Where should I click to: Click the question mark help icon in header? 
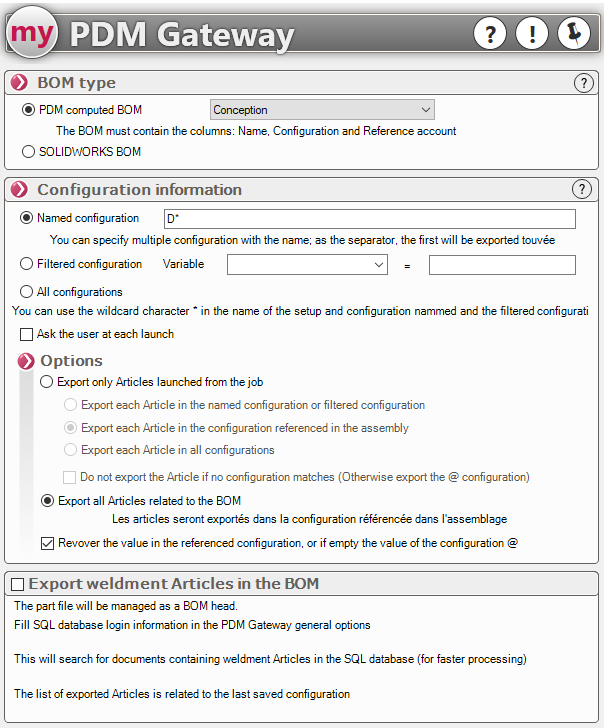[x=489, y=34]
